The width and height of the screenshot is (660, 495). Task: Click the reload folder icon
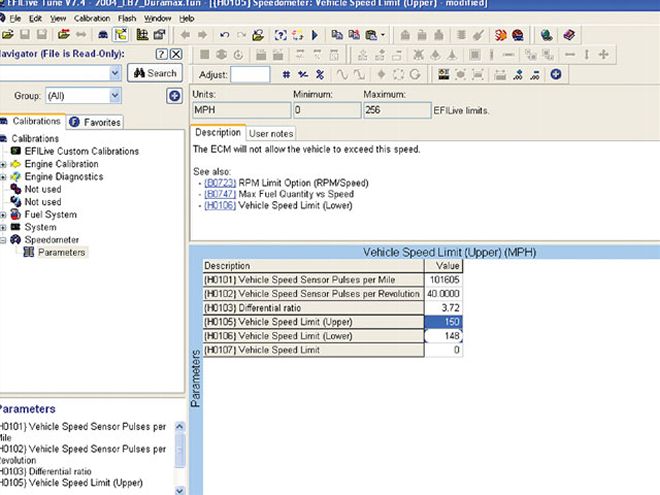(x=258, y=35)
